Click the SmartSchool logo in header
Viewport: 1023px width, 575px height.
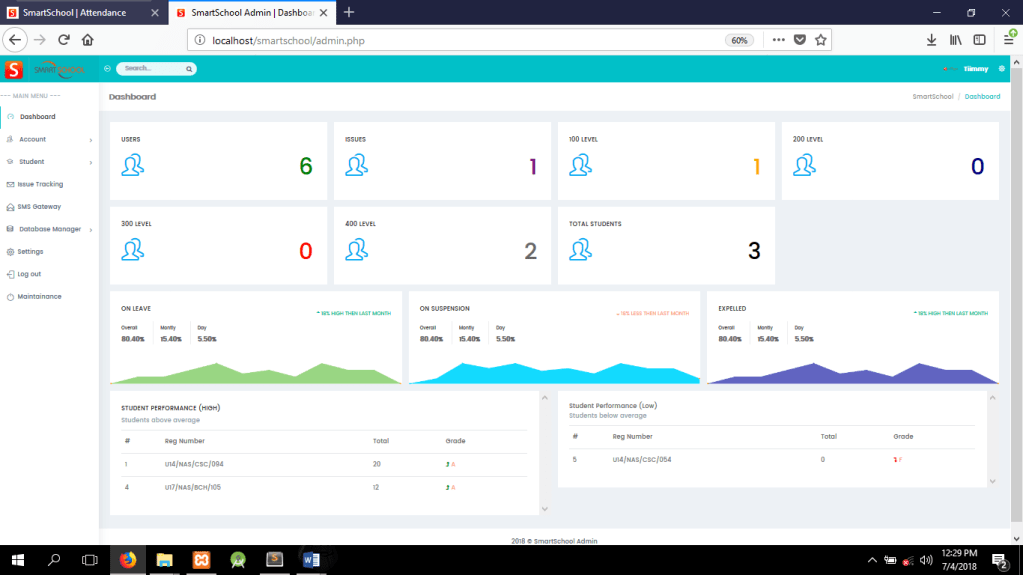46,69
